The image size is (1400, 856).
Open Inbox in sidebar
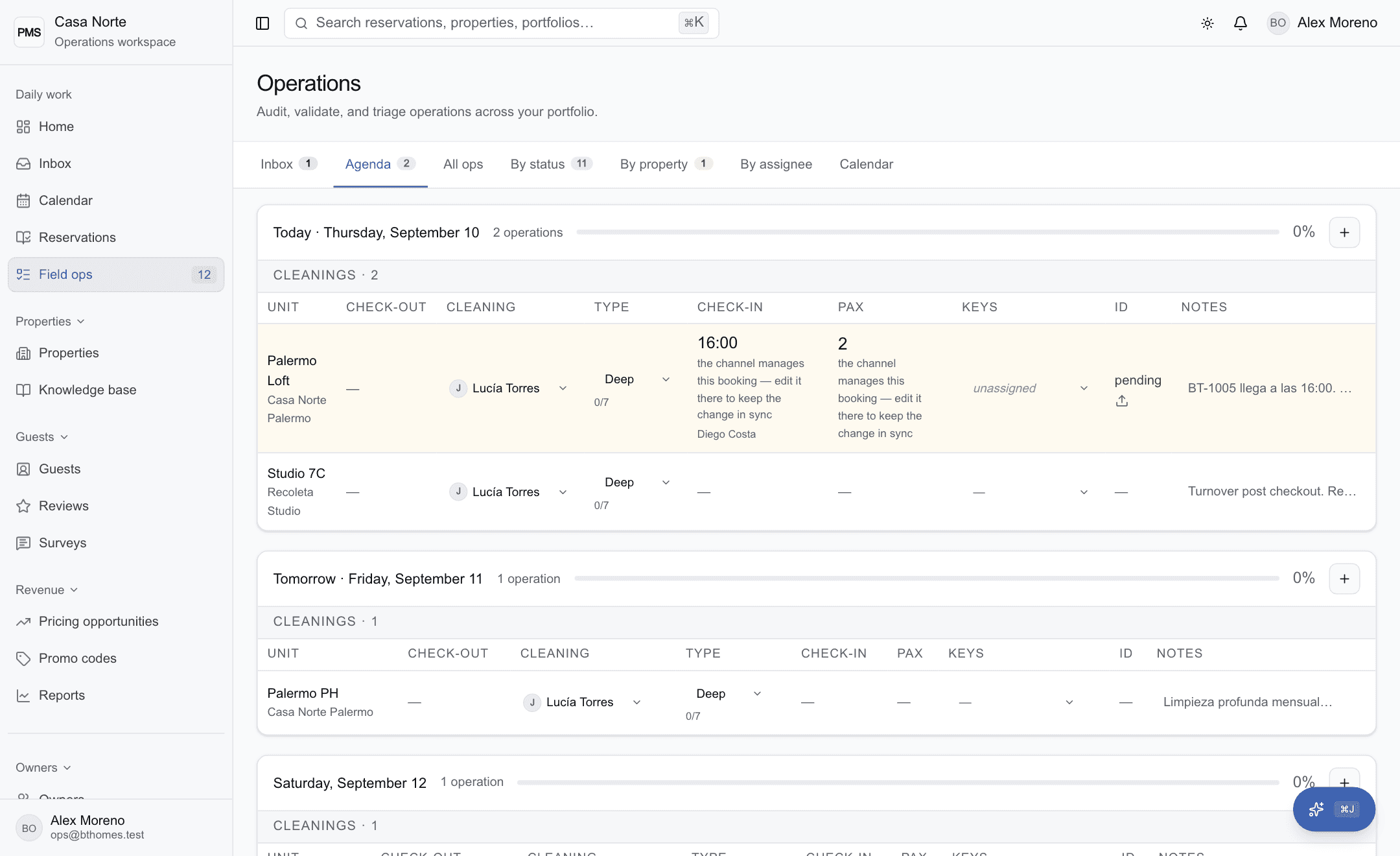[x=116, y=163]
